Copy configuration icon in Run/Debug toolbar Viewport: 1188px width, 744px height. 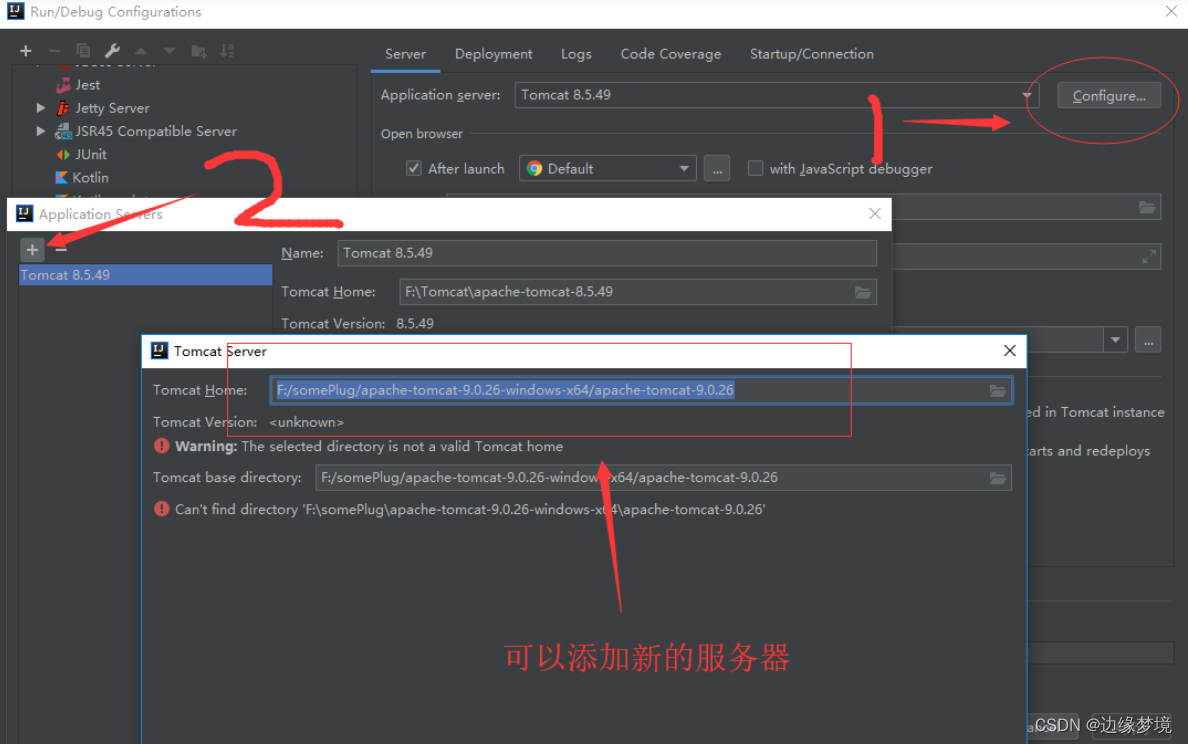pos(83,51)
